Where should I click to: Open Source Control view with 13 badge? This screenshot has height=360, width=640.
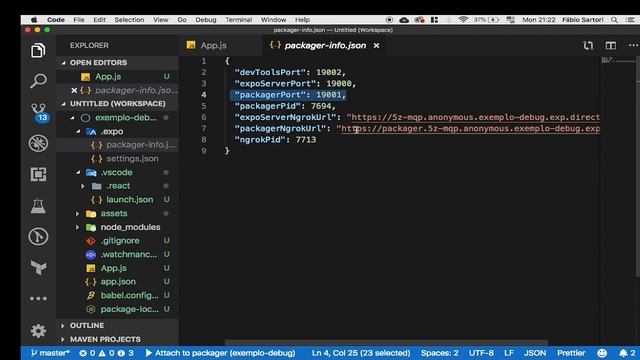click(x=39, y=113)
